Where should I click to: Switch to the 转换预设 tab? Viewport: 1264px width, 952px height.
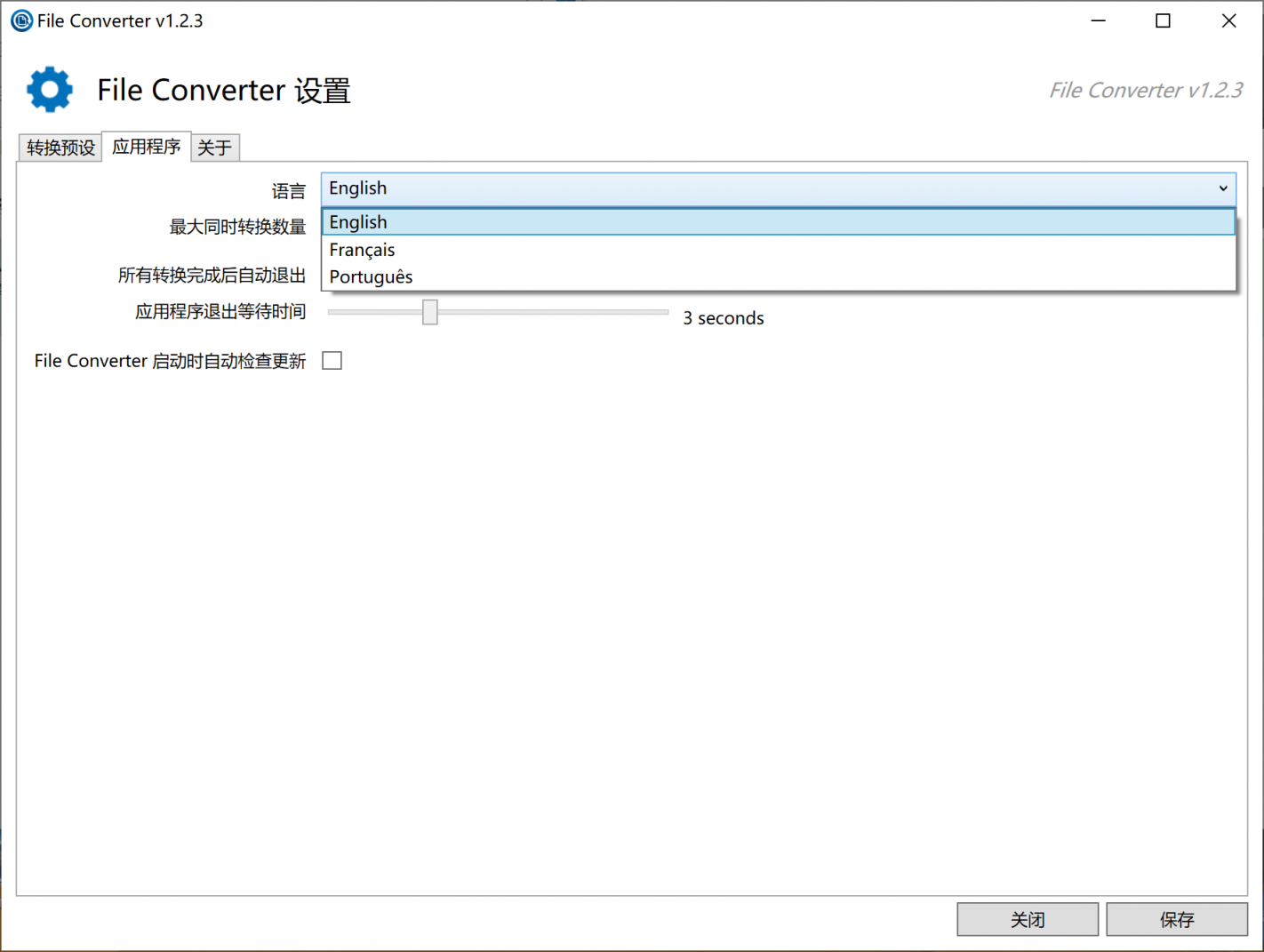coord(60,148)
